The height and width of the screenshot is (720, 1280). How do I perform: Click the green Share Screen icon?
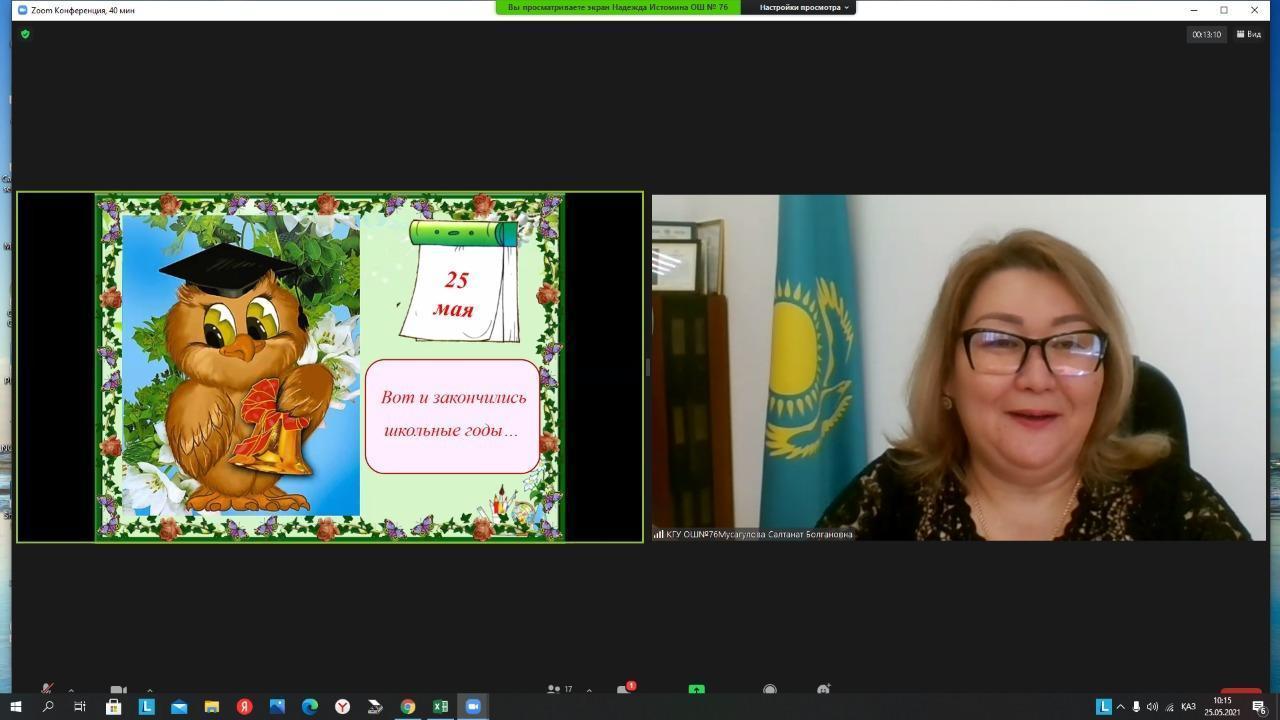(696, 690)
